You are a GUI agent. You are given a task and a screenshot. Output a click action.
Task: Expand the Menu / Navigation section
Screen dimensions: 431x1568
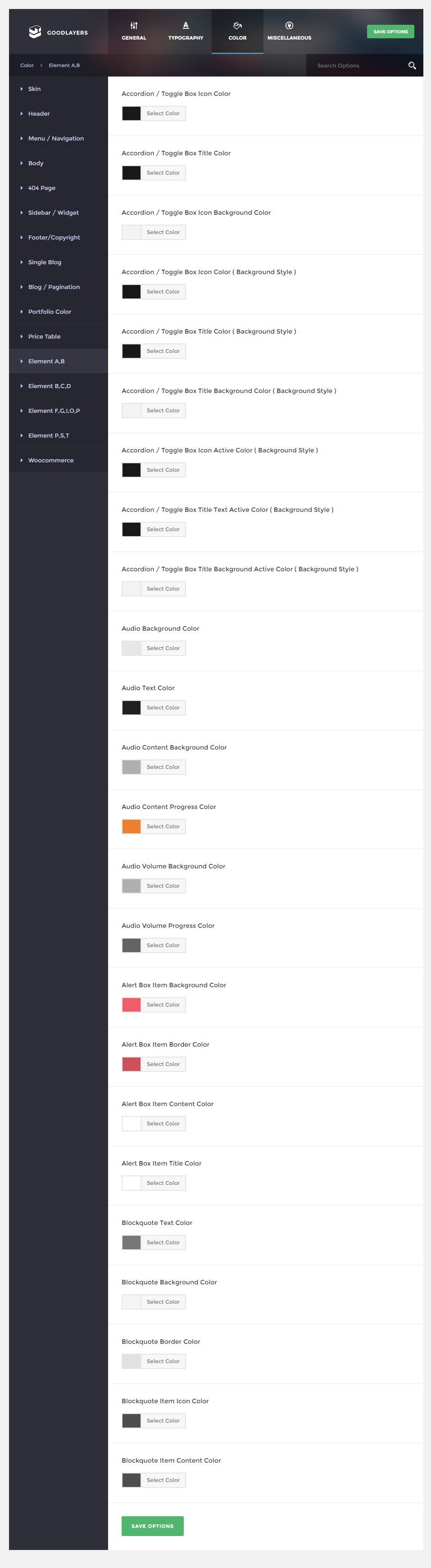[55, 139]
